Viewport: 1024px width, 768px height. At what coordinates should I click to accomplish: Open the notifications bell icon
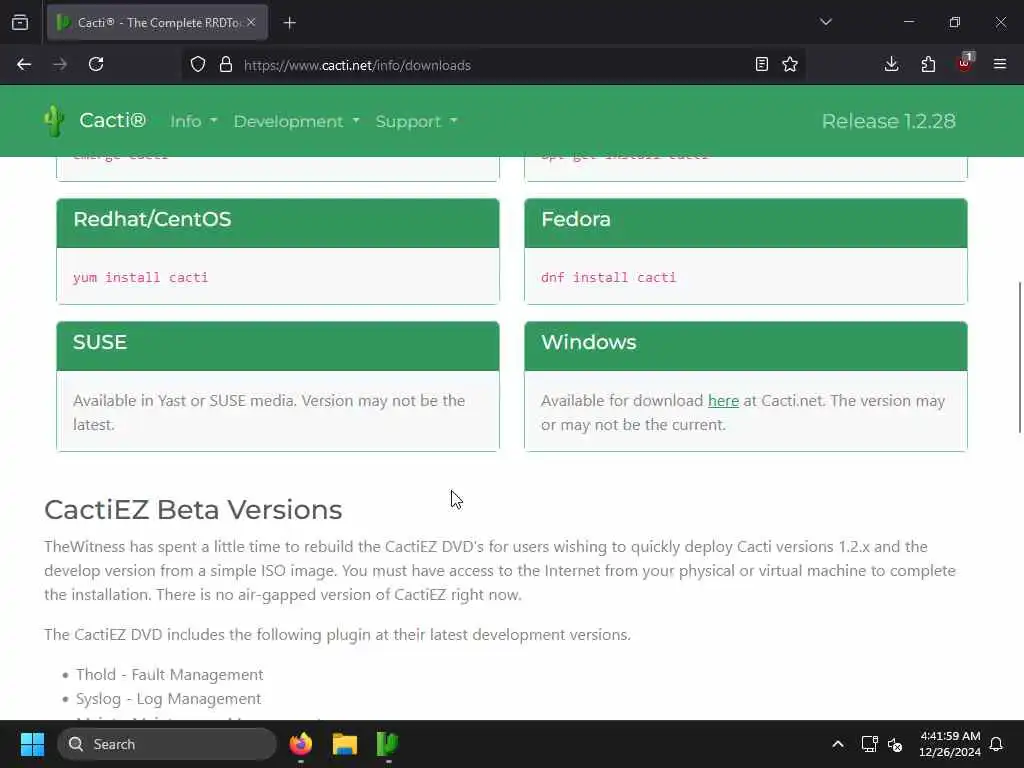click(x=997, y=744)
